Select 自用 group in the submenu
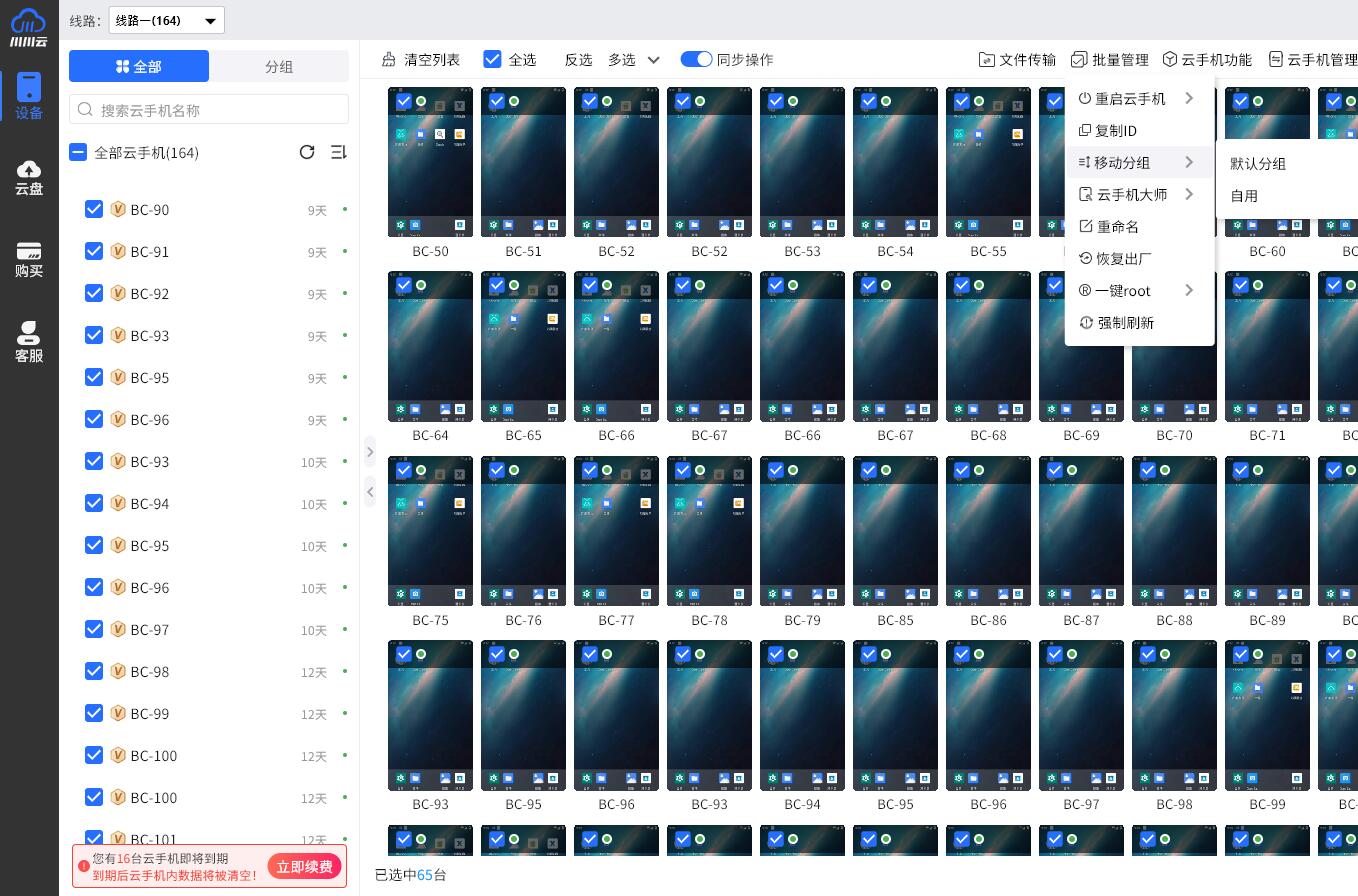 1244,196
